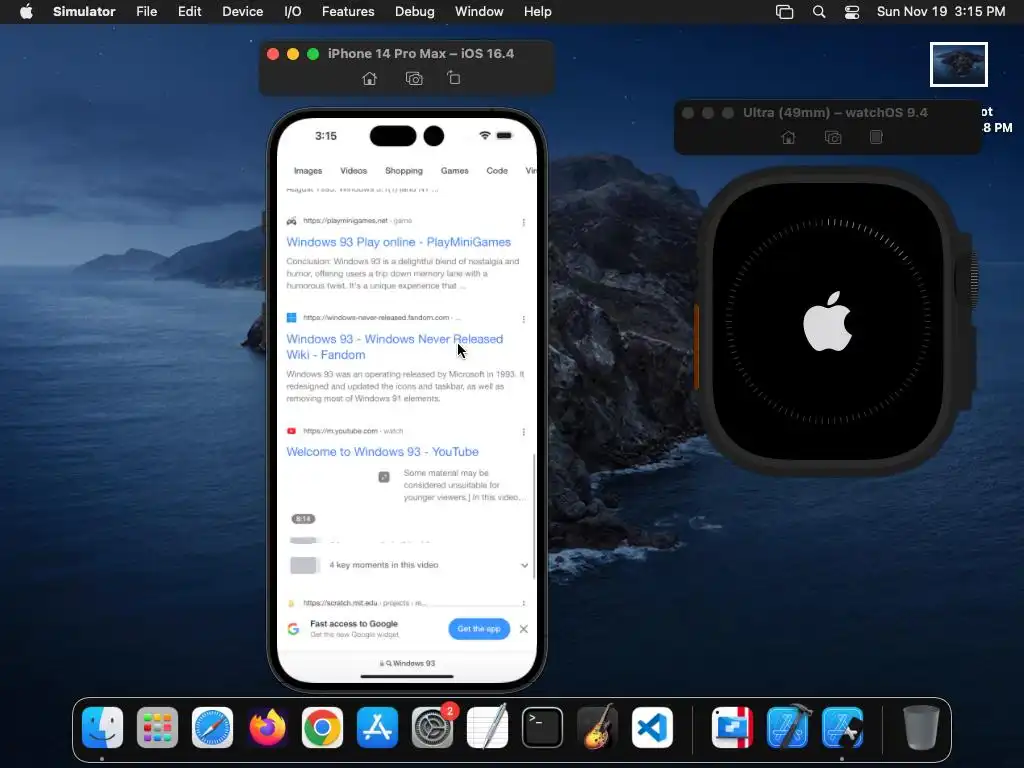Open the Windows Never Released Wiki Fandom result
The height and width of the screenshot is (768, 1024).
click(x=394, y=347)
